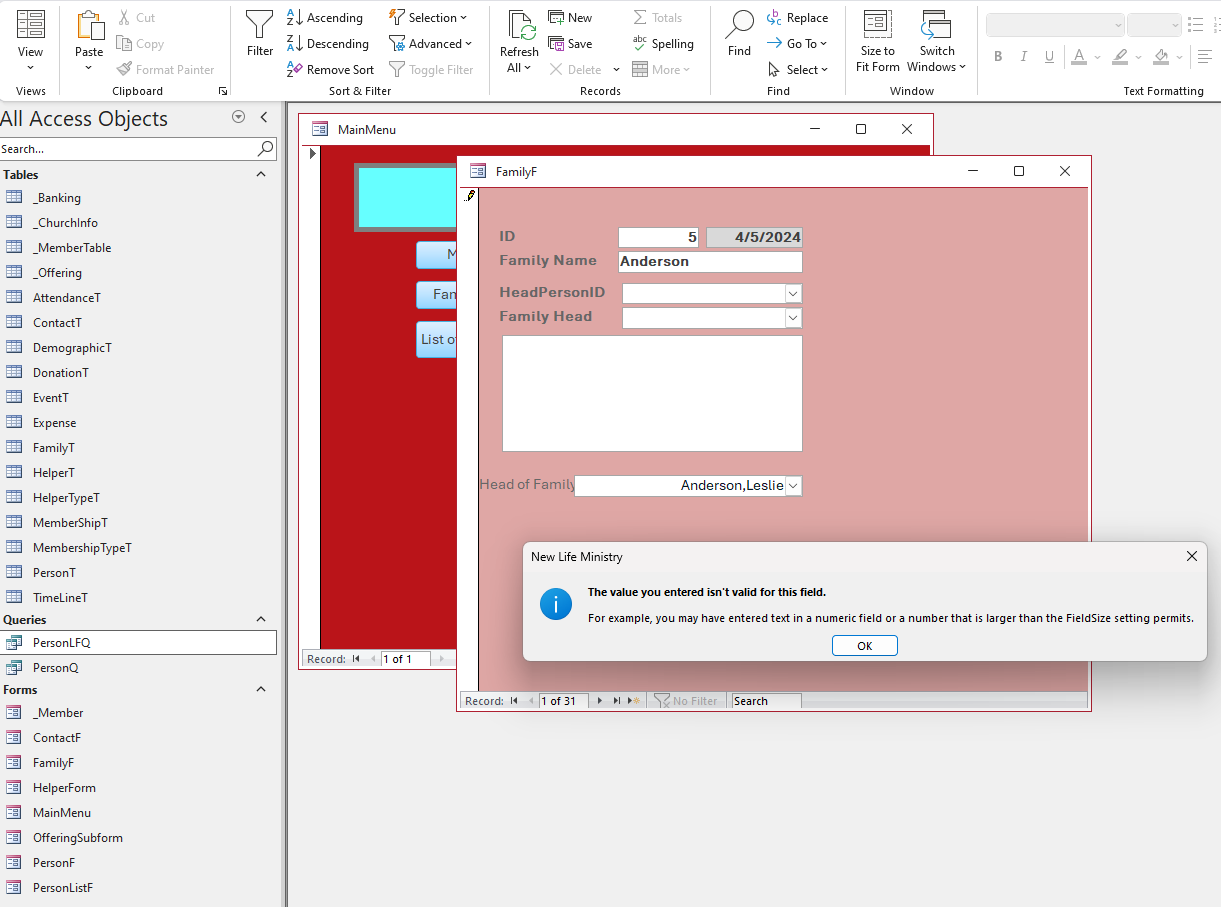Open the MainMenu form from the sidebar
The width and height of the screenshot is (1221, 907).
click(64, 812)
